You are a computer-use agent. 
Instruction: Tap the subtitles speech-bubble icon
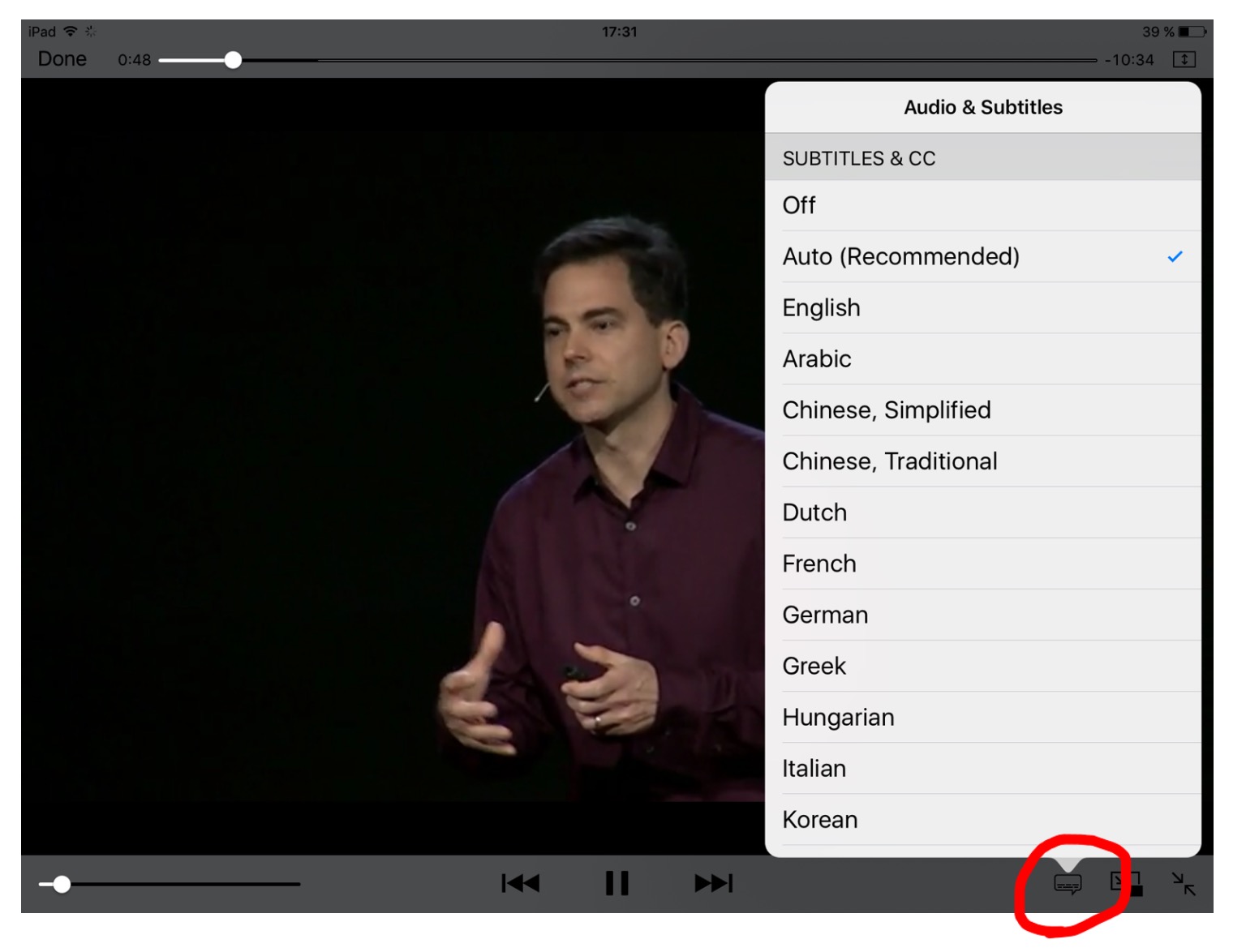point(1068,884)
